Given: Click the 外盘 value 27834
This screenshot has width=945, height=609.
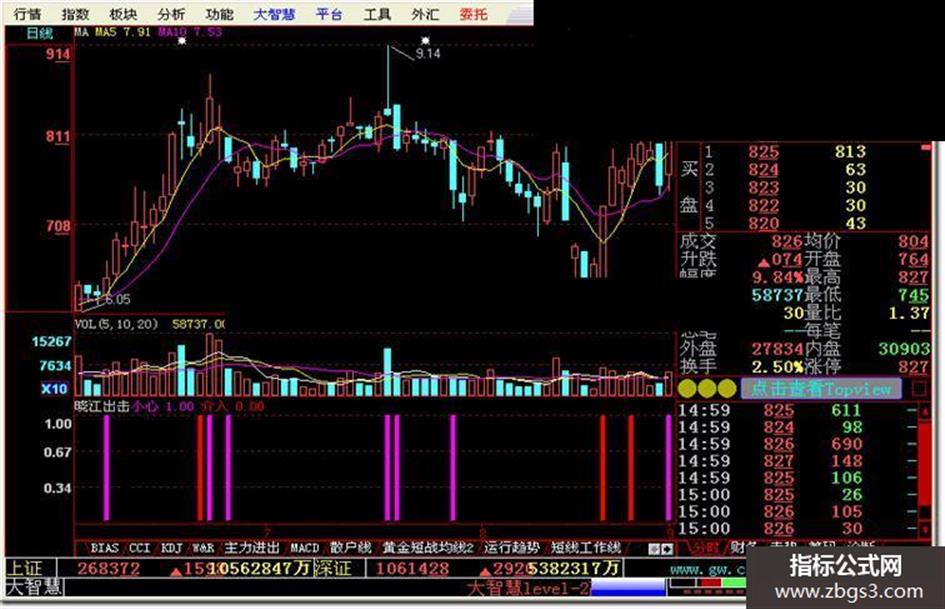Looking at the screenshot, I should 777,349.
